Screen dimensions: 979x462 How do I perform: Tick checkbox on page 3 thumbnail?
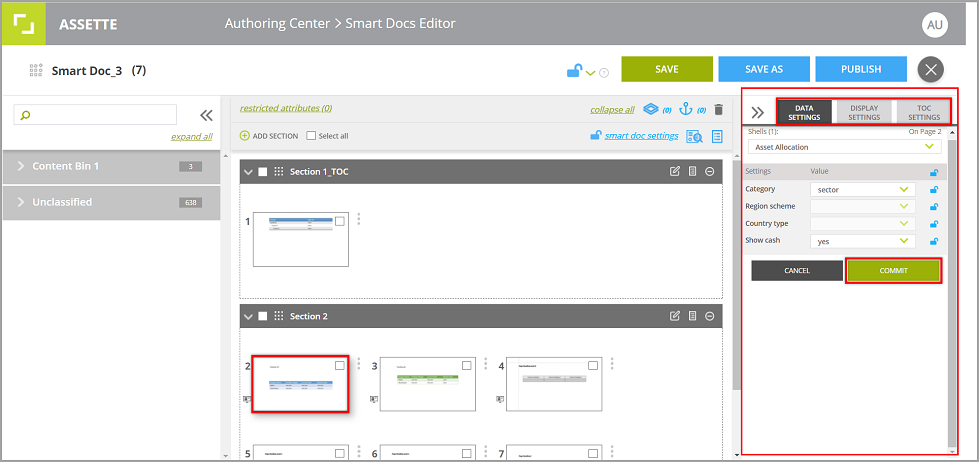[467, 365]
